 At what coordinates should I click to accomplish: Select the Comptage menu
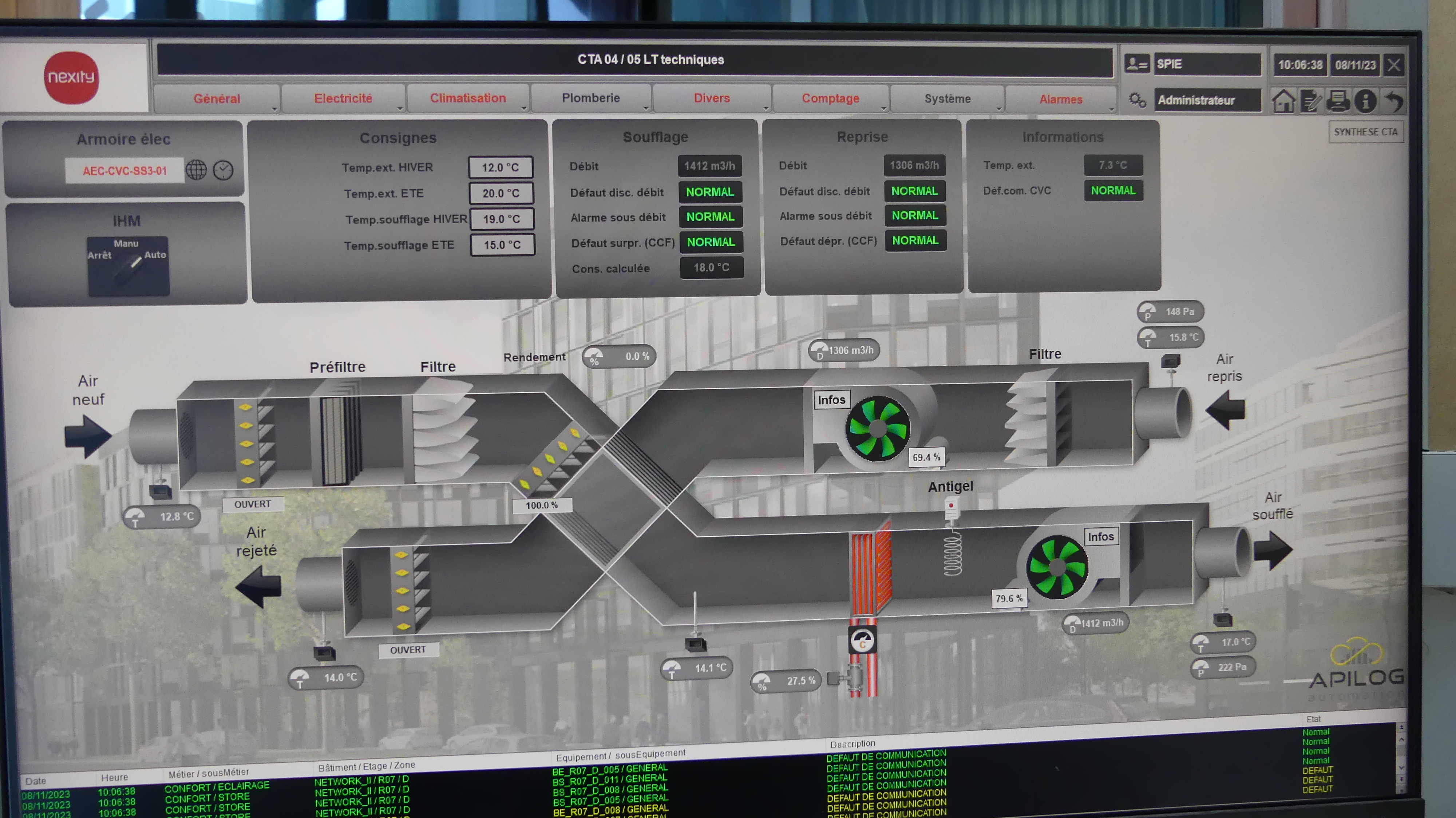click(x=830, y=98)
